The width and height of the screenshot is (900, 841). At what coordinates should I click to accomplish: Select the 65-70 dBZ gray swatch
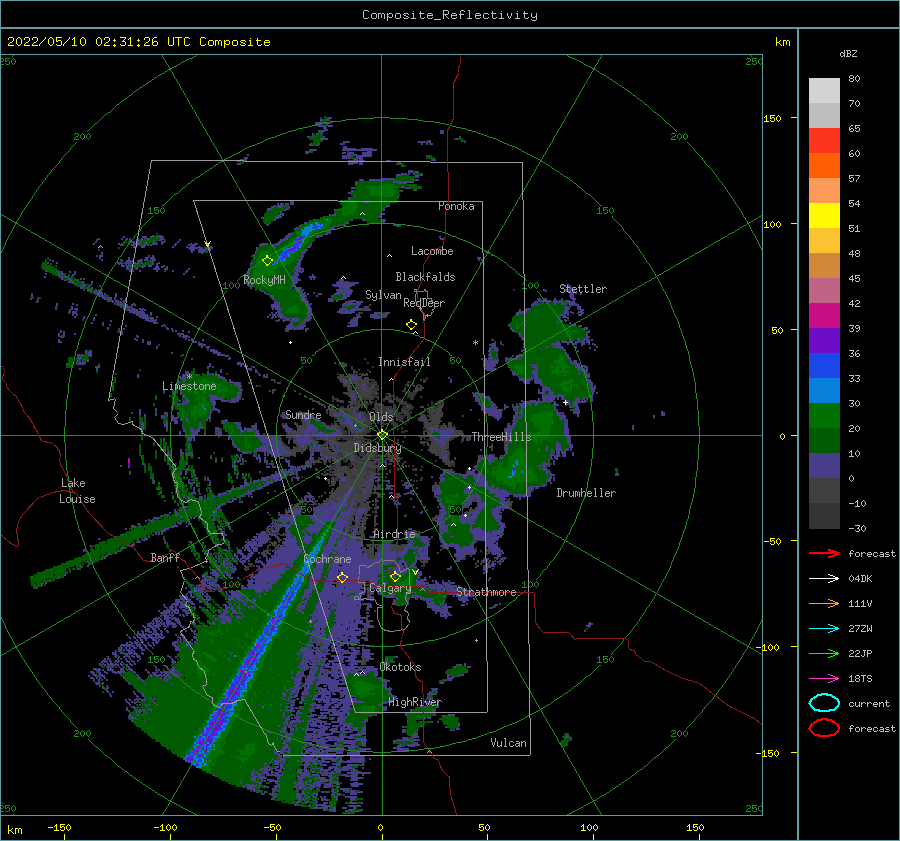point(824,115)
